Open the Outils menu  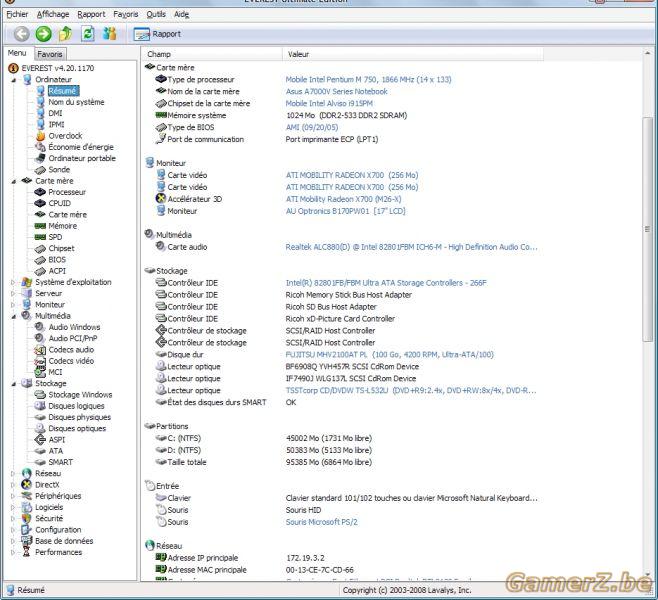[156, 14]
